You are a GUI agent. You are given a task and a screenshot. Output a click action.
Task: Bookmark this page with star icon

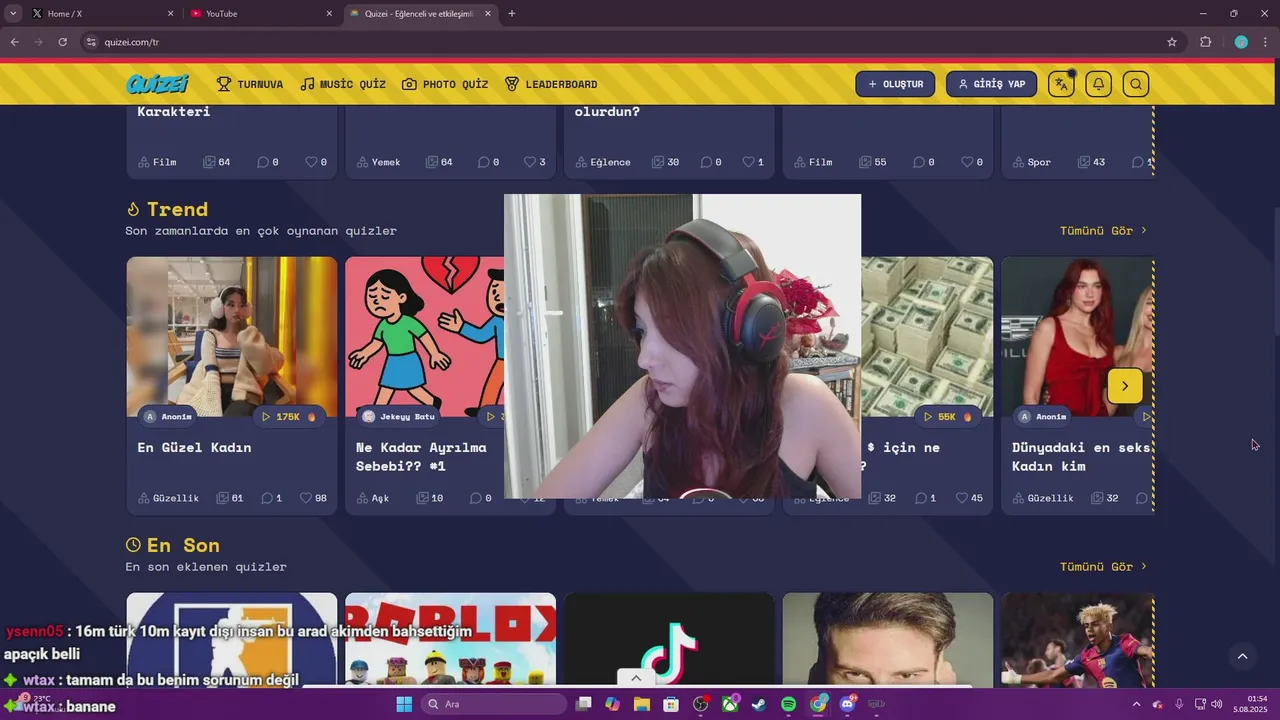coord(1172,42)
